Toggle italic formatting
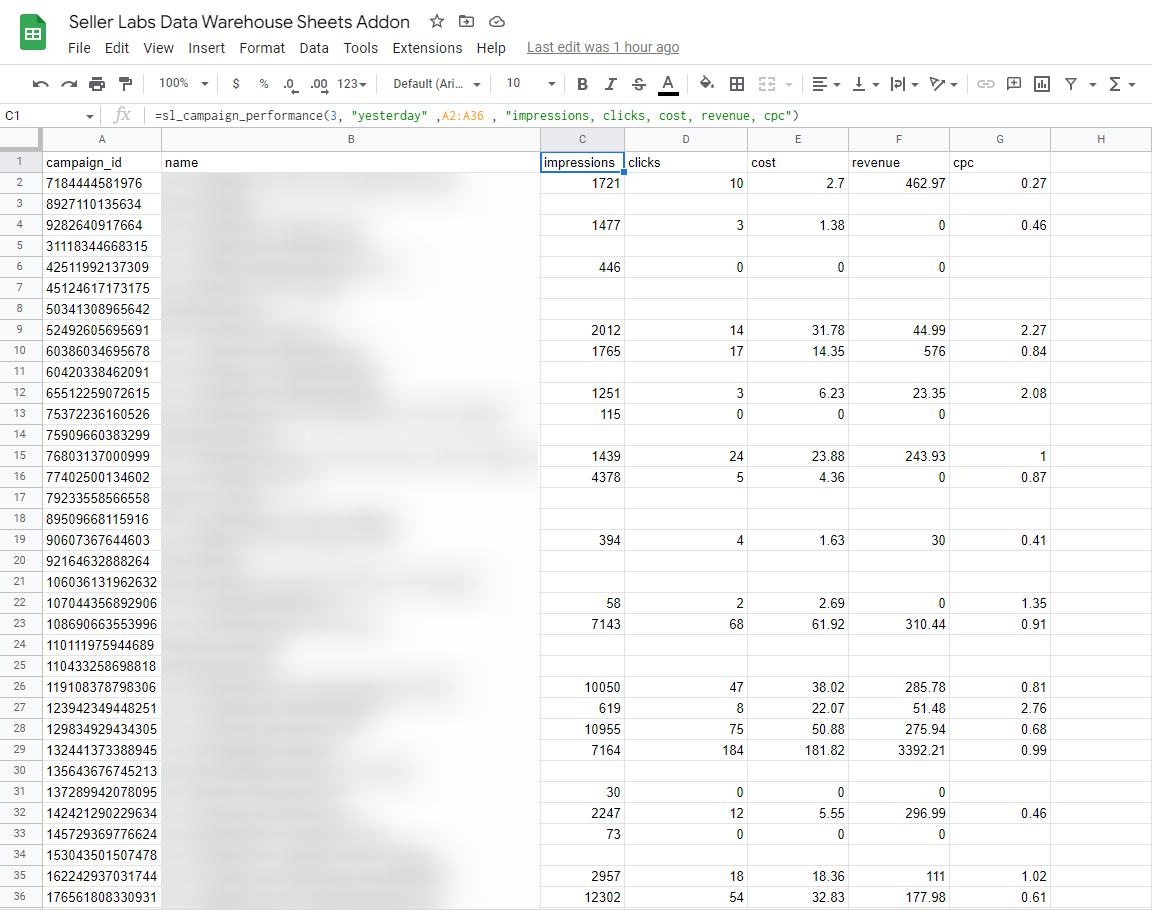Screen dimensions: 1152x910 tap(611, 84)
